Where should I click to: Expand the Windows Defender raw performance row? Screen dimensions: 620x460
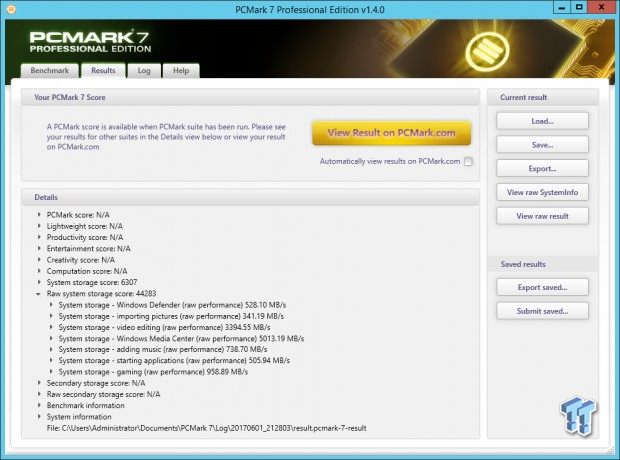pos(51,305)
